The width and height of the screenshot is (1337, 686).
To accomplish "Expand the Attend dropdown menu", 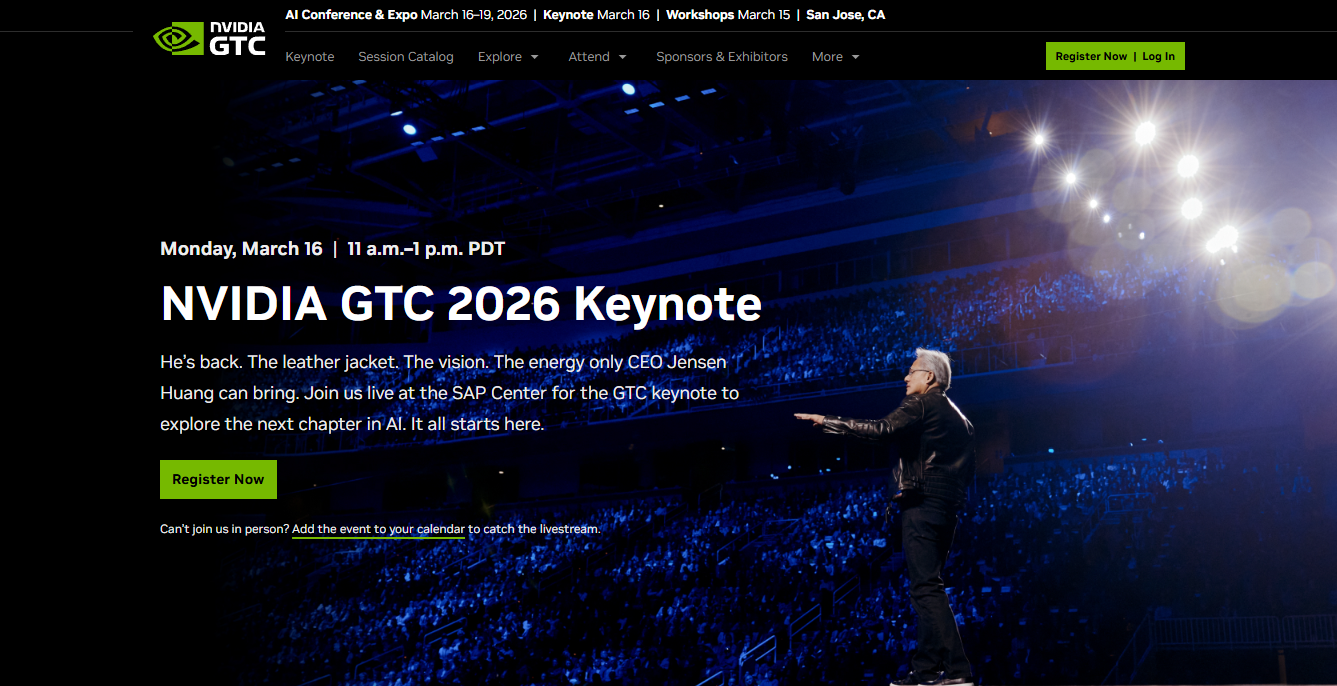I will click(x=597, y=57).
